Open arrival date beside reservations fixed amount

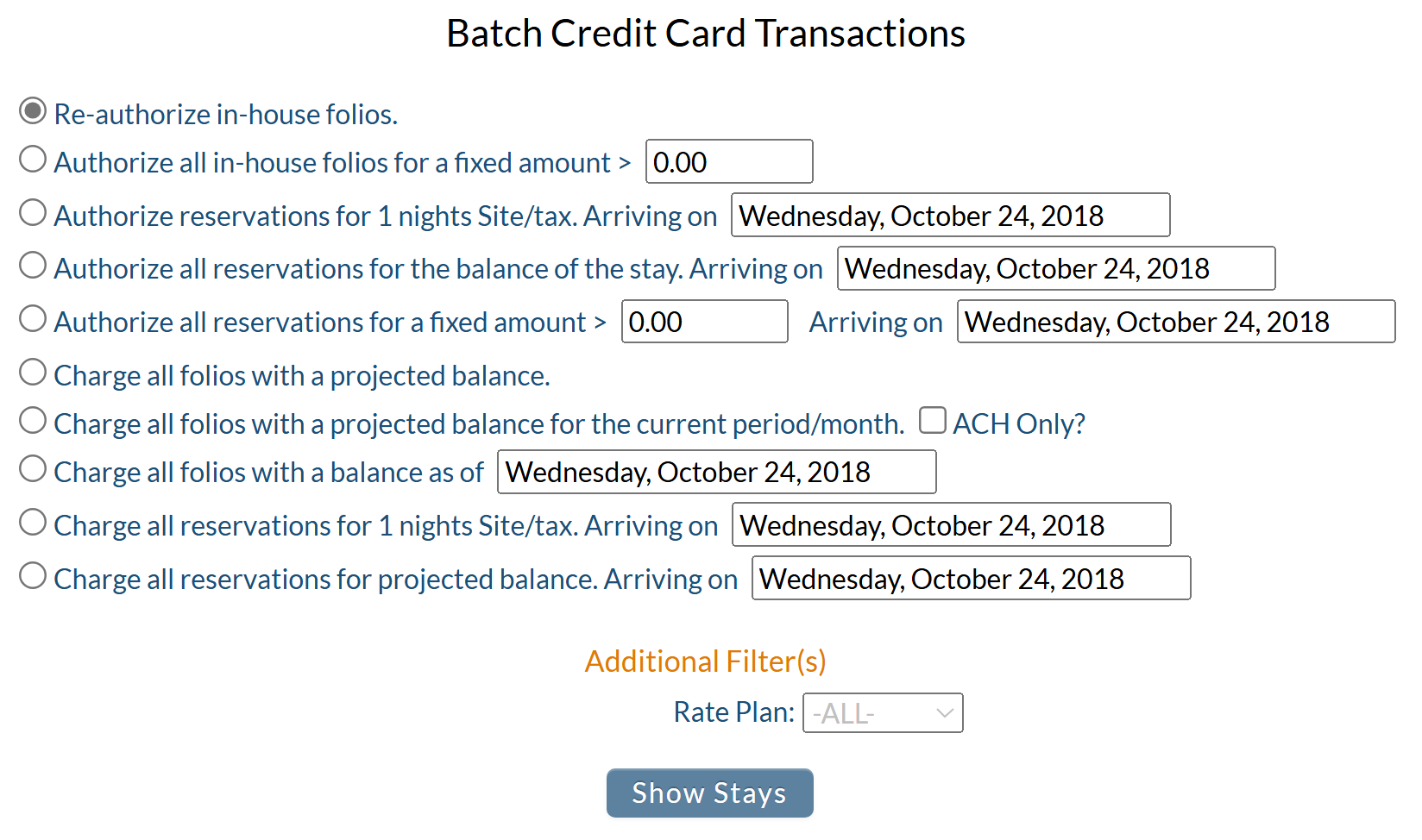[1176, 322]
